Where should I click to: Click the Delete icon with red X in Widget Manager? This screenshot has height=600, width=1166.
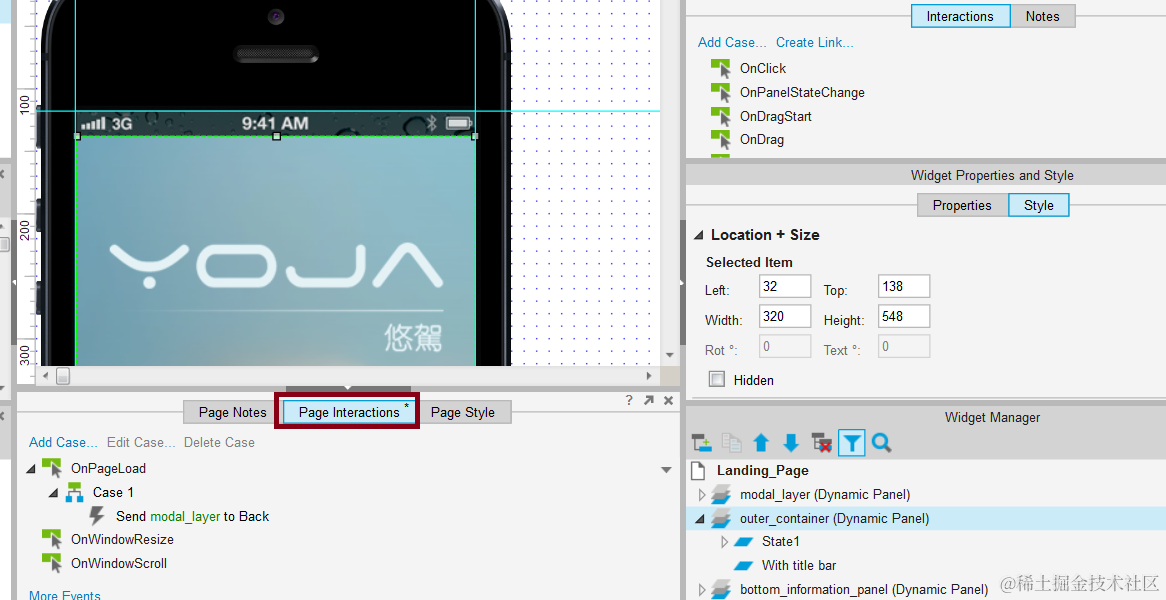822,443
